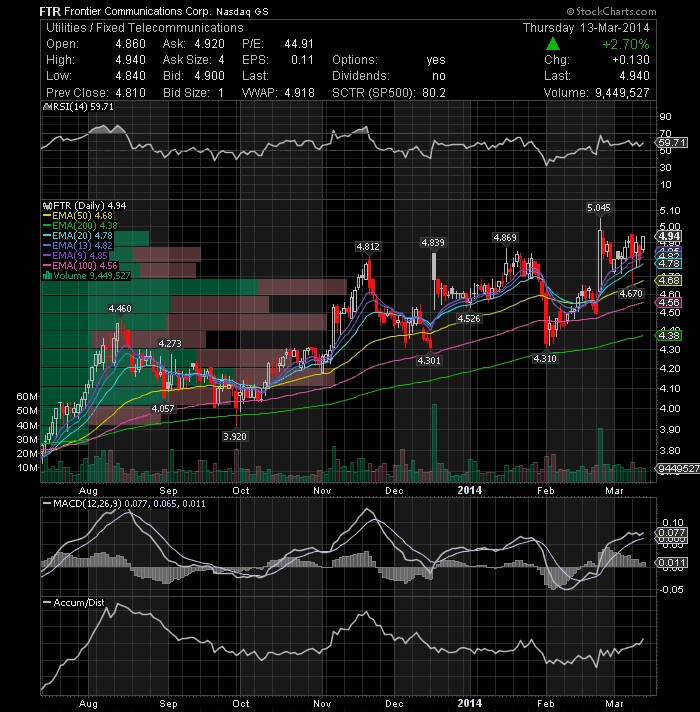The height and width of the screenshot is (712, 700).
Task: Select the FTR ticker symbol in the title
Action: click(x=50, y=11)
